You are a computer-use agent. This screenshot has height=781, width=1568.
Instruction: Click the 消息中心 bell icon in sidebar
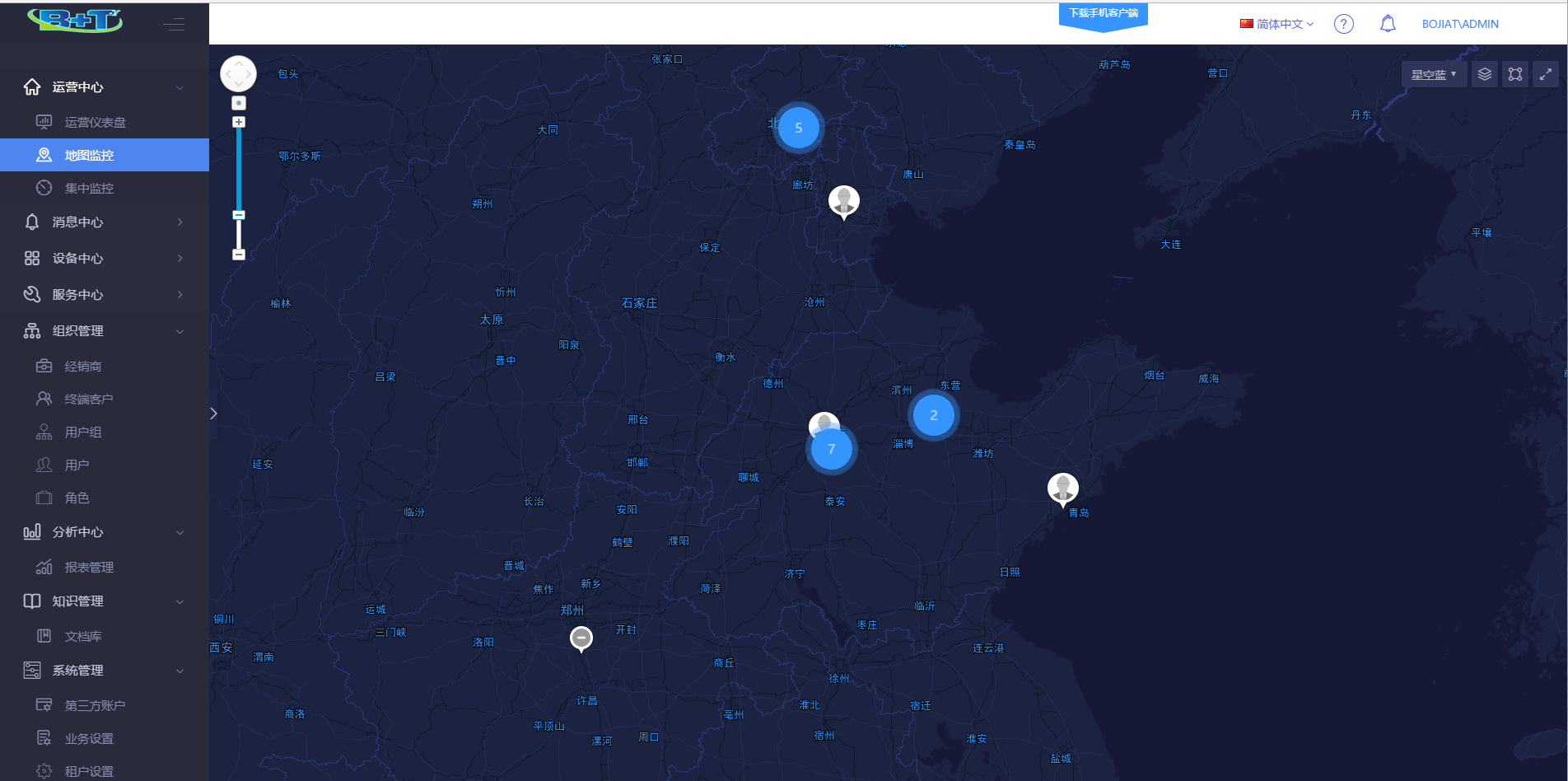32,222
